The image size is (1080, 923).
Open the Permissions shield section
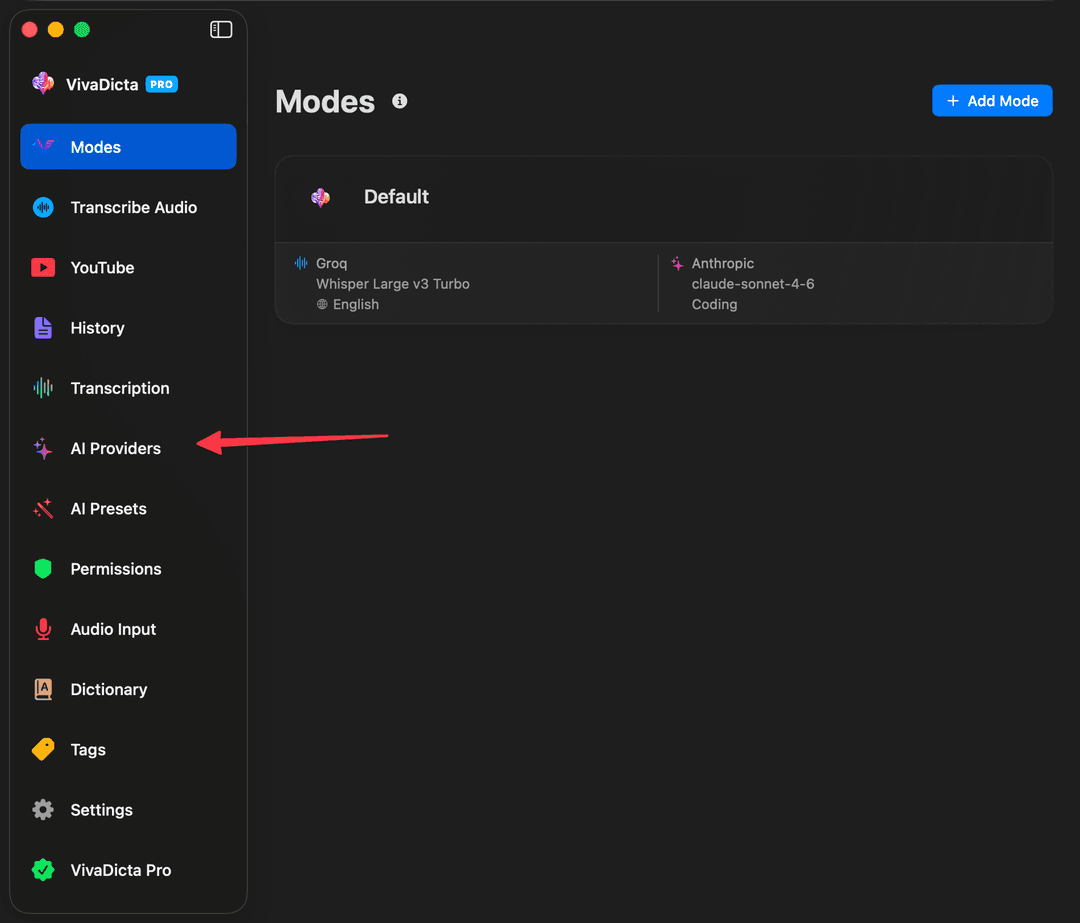click(x=115, y=568)
